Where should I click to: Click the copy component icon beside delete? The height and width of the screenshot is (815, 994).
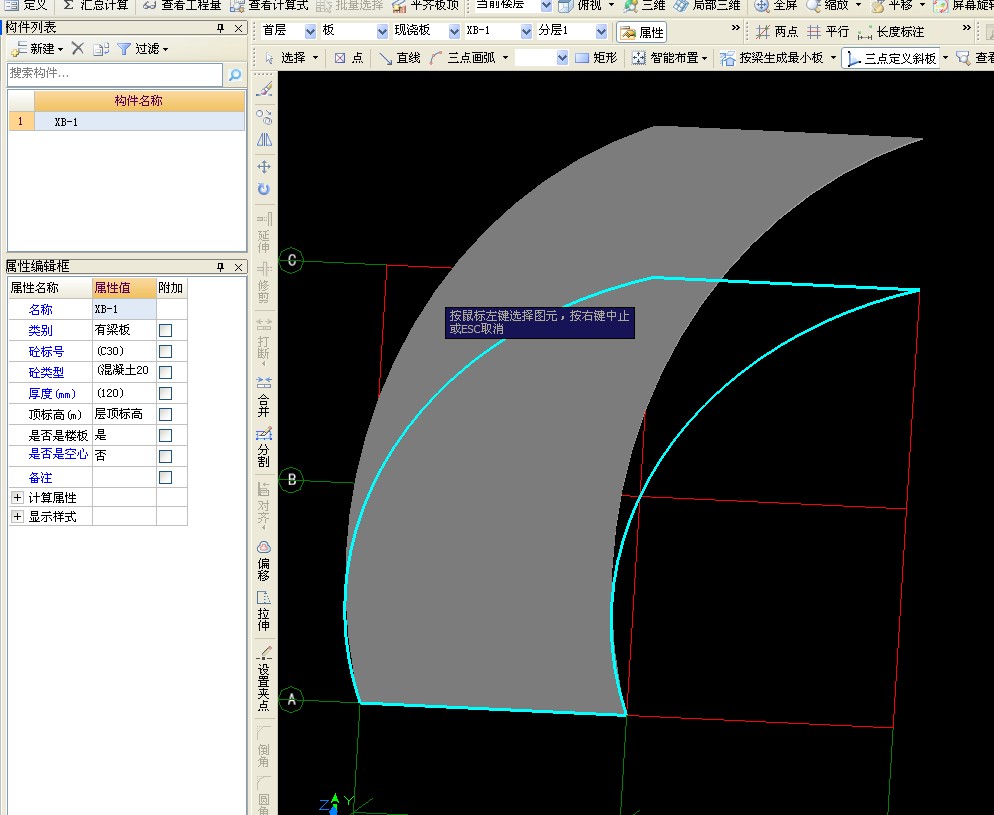101,49
